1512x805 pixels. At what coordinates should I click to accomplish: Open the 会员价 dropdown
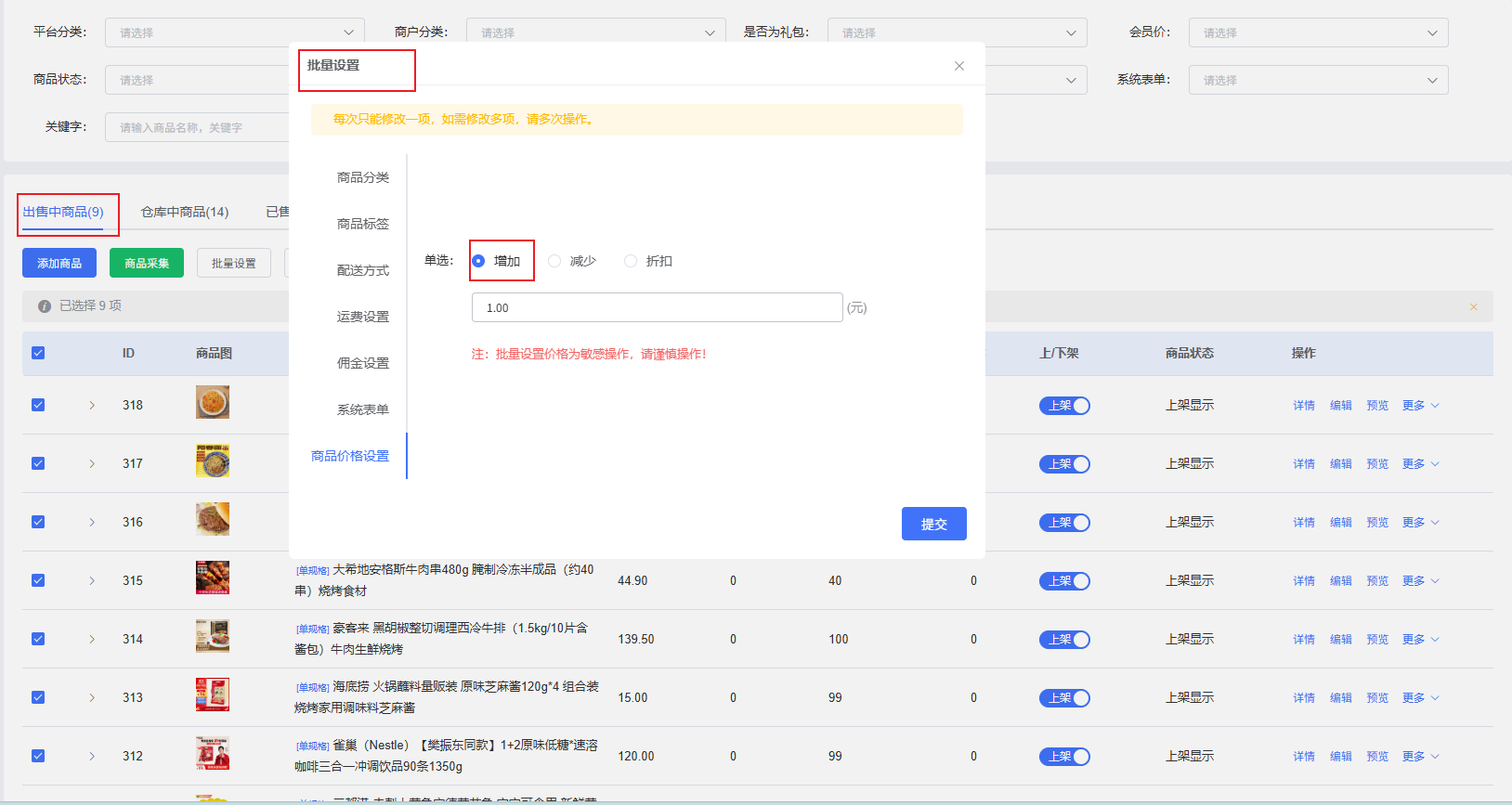1318,32
